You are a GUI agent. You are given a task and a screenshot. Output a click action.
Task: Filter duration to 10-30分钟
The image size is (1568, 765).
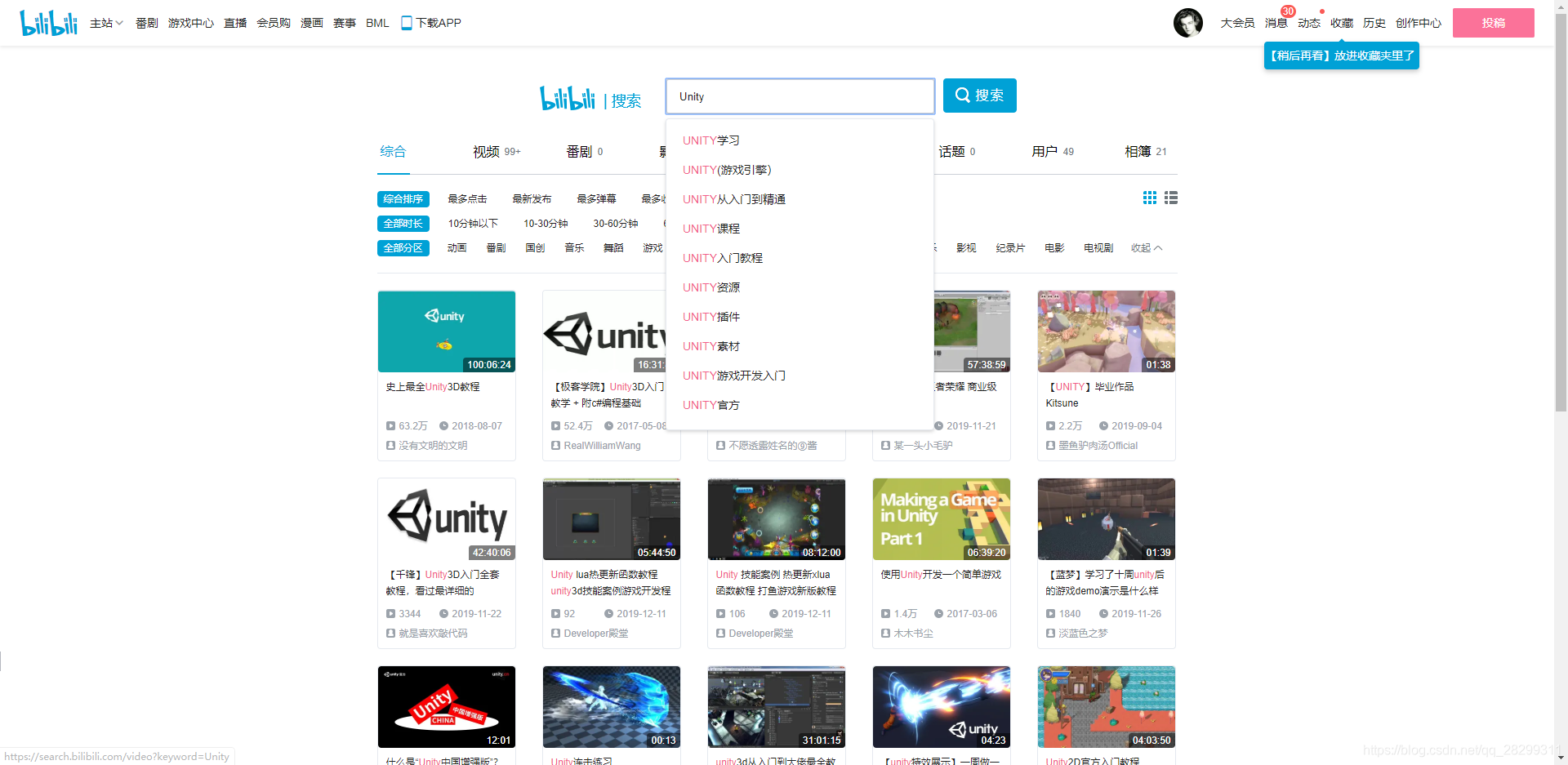pos(546,224)
